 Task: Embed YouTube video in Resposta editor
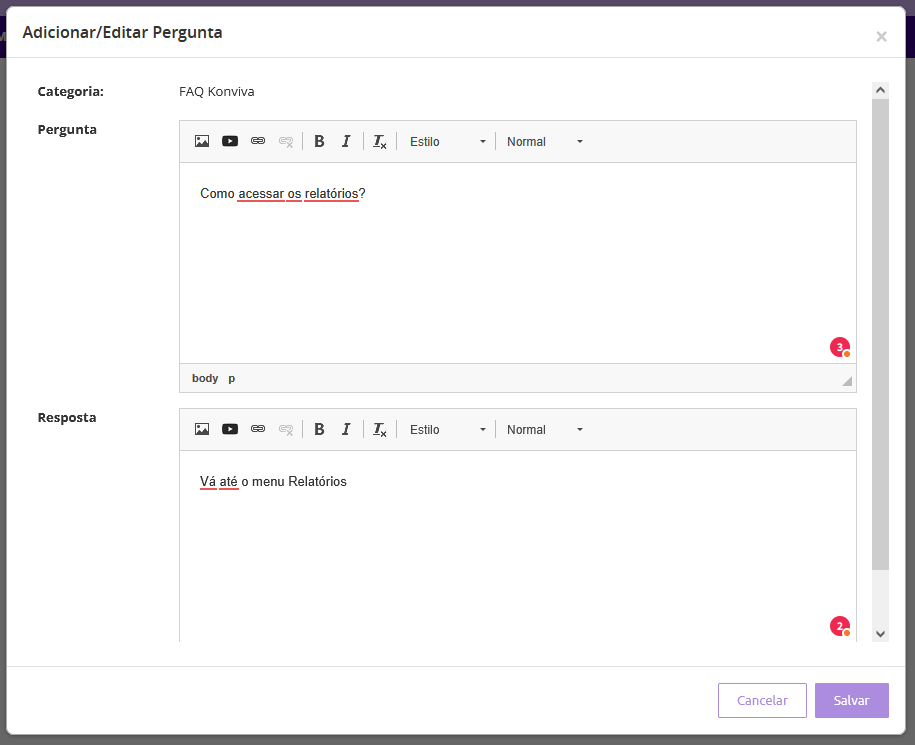point(230,430)
